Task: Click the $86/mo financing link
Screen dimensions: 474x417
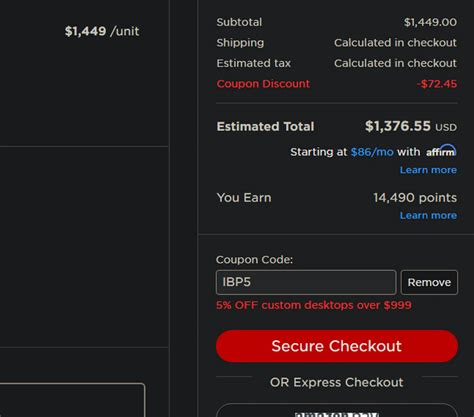Action: (372, 152)
